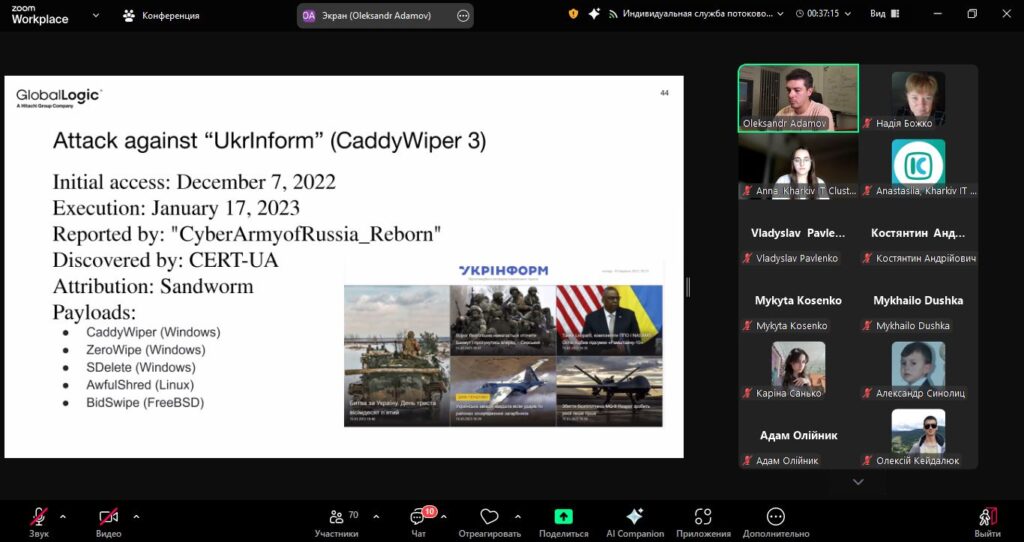Open AI Companion in the toolbar
The width and height of the screenshot is (1024, 542).
click(x=635, y=522)
